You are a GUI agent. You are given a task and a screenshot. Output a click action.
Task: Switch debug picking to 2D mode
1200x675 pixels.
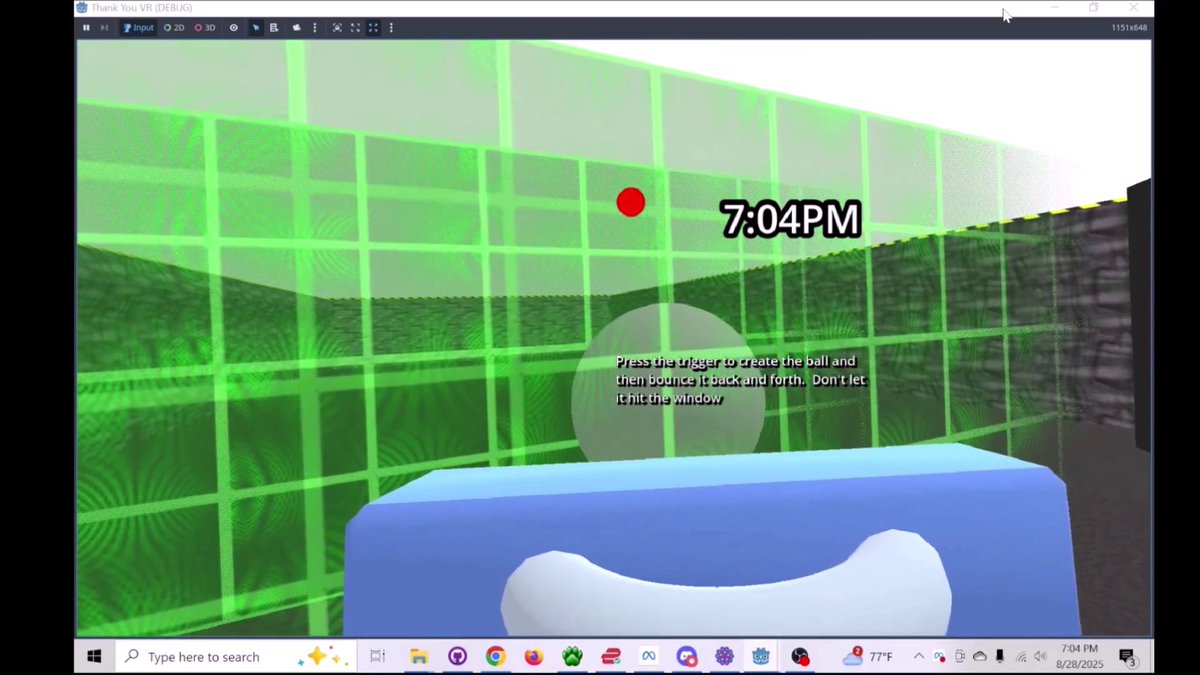click(174, 27)
